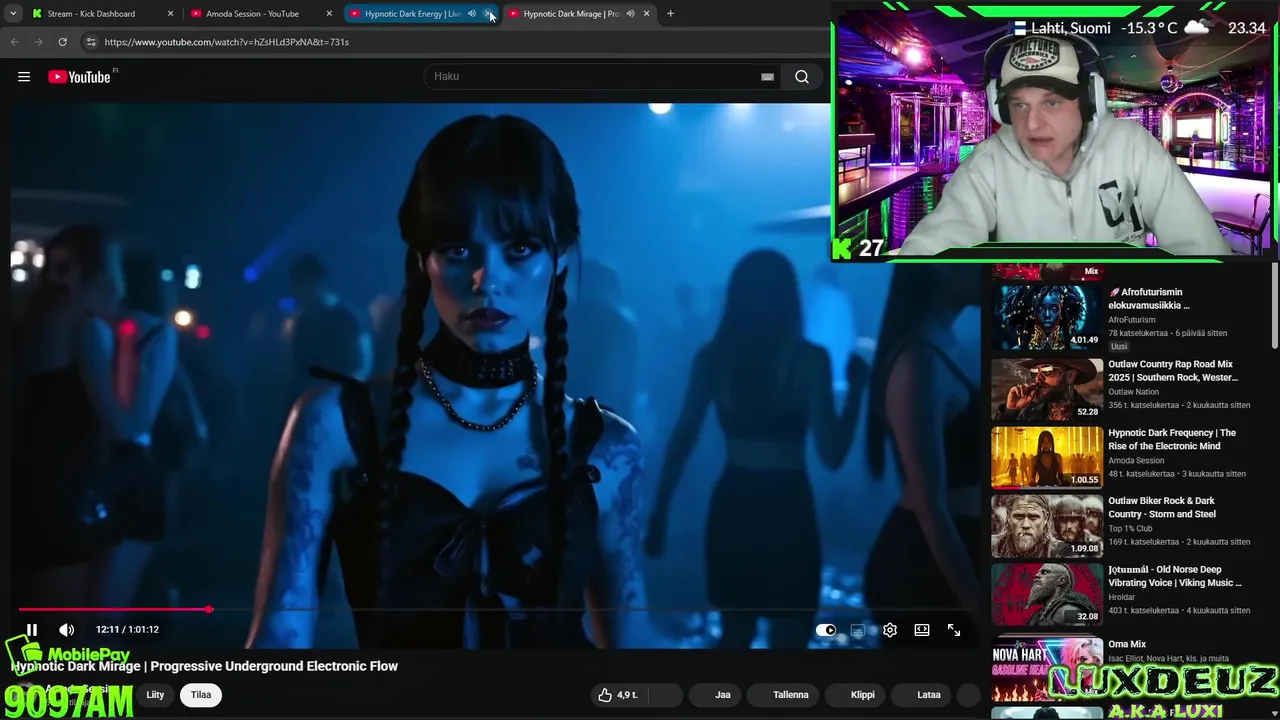Viewport: 1280px width, 720px height.
Task: Click the Oma Mix title
Action: [x=1127, y=644]
